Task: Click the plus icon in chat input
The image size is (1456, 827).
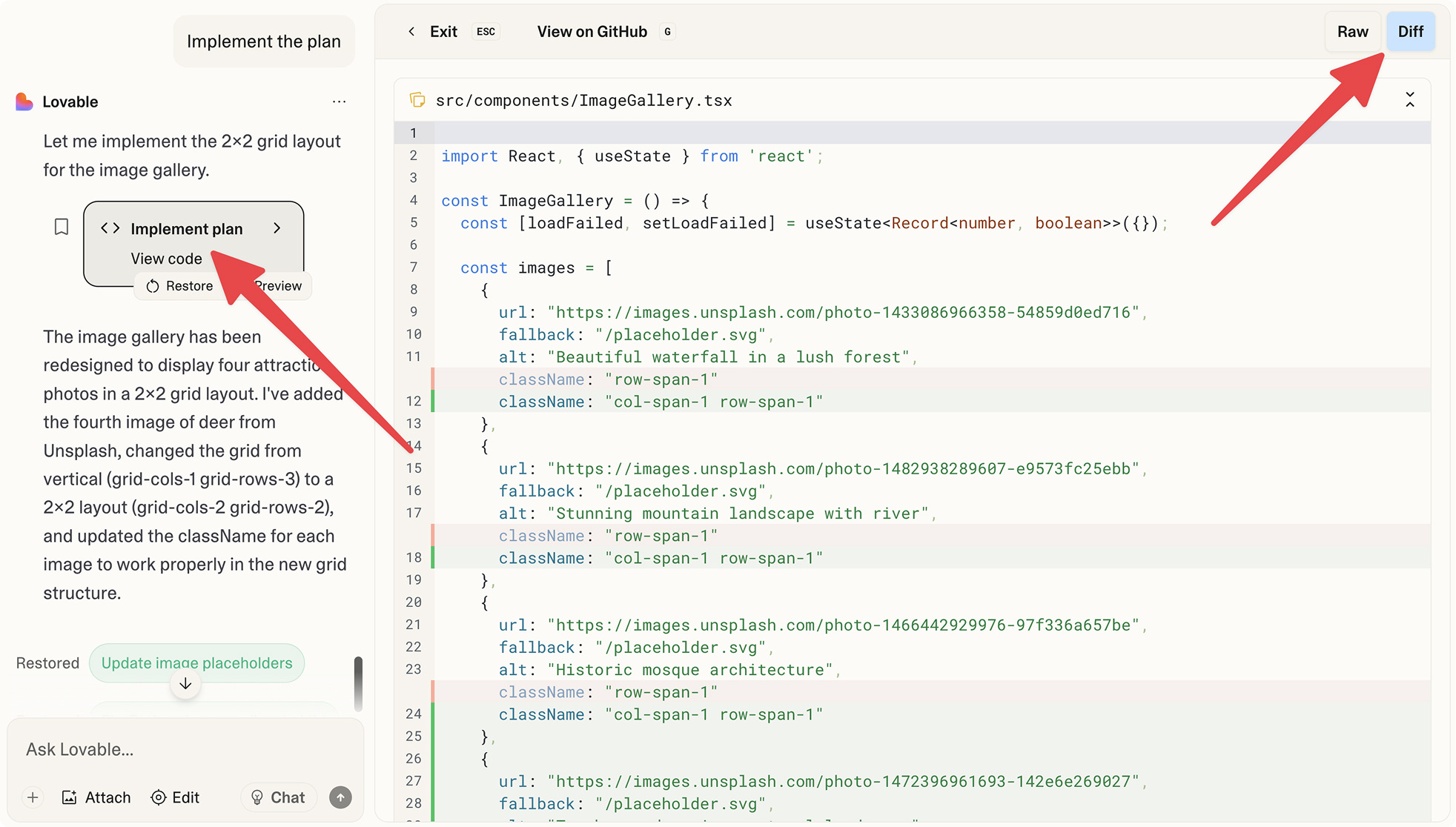Action: [x=33, y=797]
